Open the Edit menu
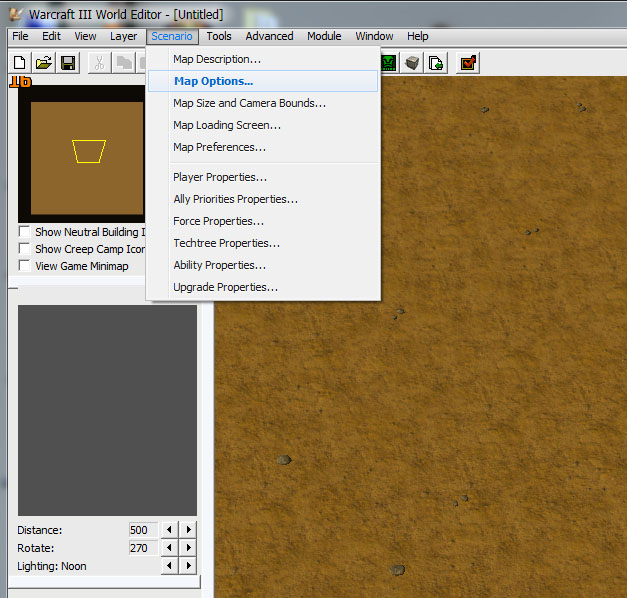The height and width of the screenshot is (598, 627). pos(51,36)
